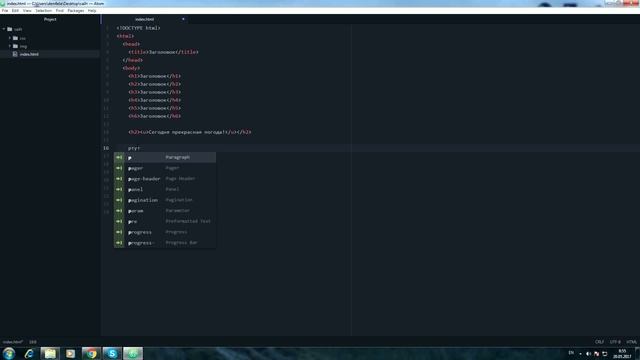Click the Project panel header
The height and width of the screenshot is (360, 640).
50,19
